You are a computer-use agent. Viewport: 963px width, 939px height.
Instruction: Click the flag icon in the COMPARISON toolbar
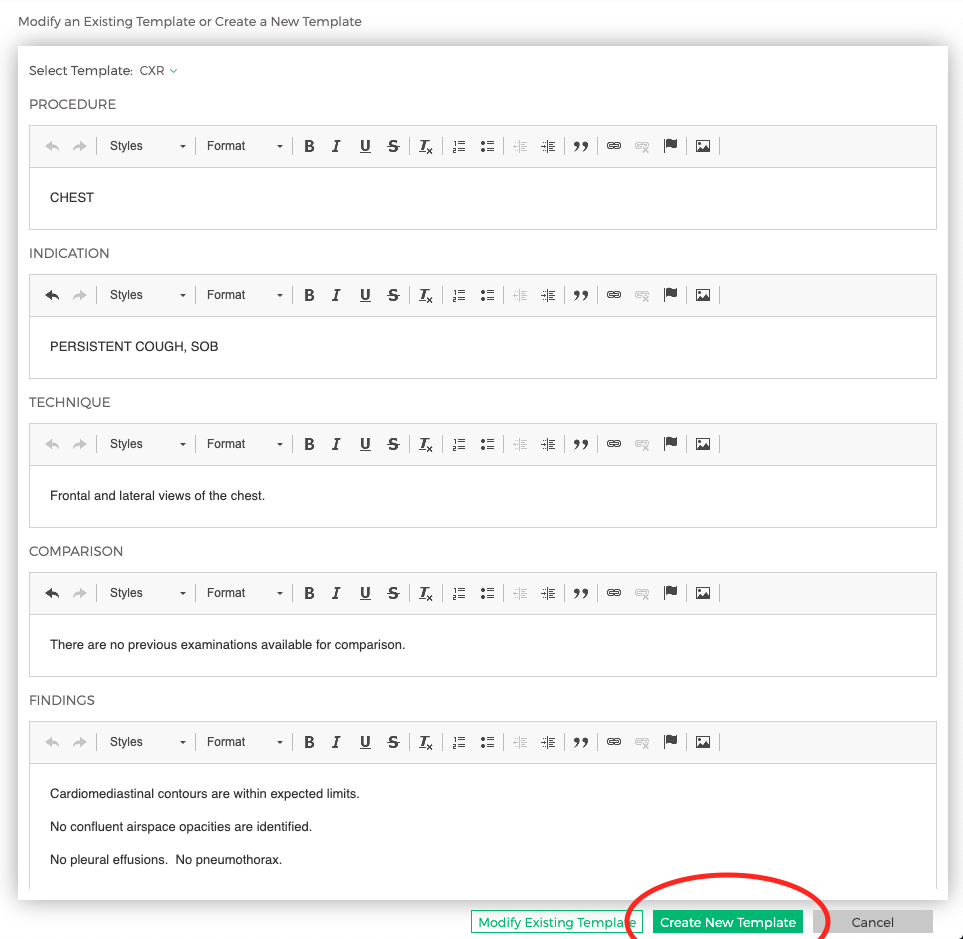pos(671,592)
